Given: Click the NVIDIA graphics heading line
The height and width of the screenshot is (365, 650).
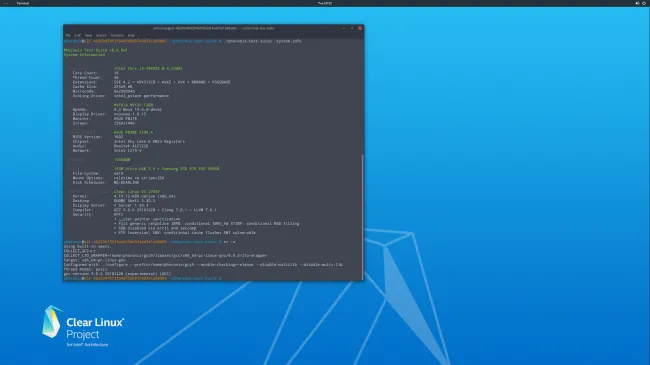Looking at the screenshot, I should tap(133, 105).
